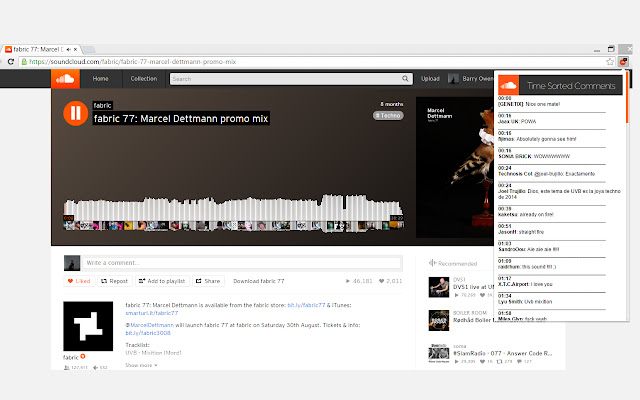Screen dimensions: 640x400
Task: Click the Write a comment field
Action: coord(242,262)
